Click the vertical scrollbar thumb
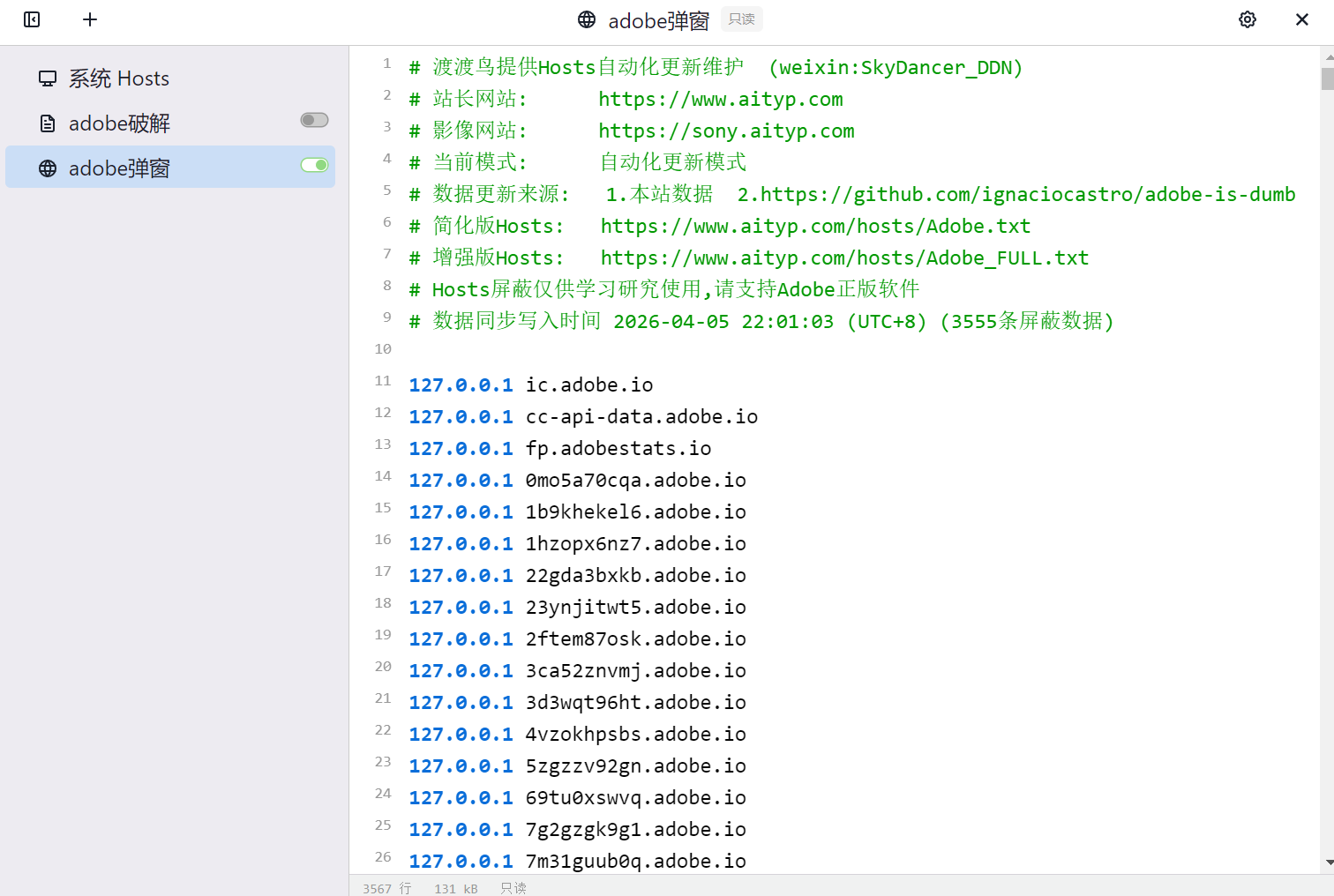This screenshot has height=896, width=1334. [x=1328, y=78]
